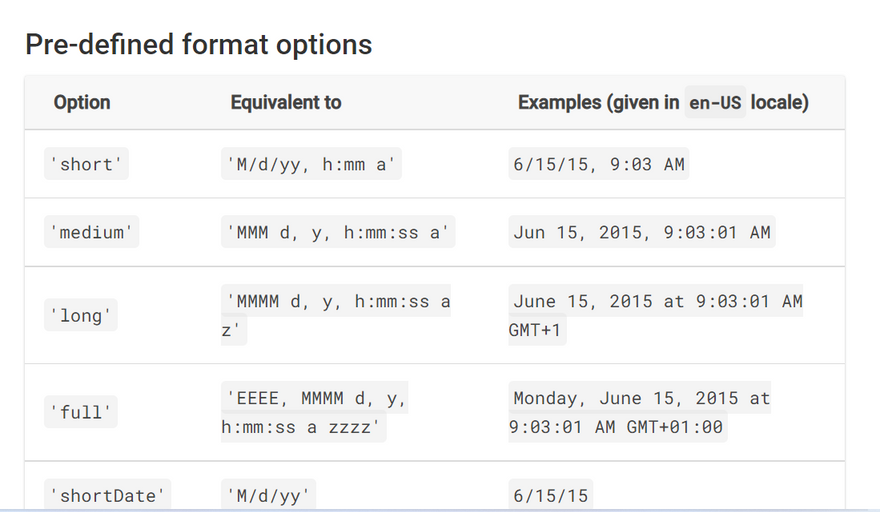Click the 'Examples' column header text
The height and width of the screenshot is (512, 880).
point(597,102)
